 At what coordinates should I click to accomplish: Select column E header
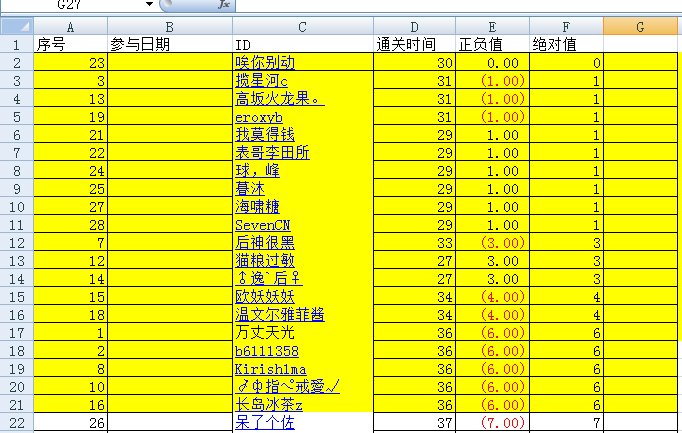(492, 27)
